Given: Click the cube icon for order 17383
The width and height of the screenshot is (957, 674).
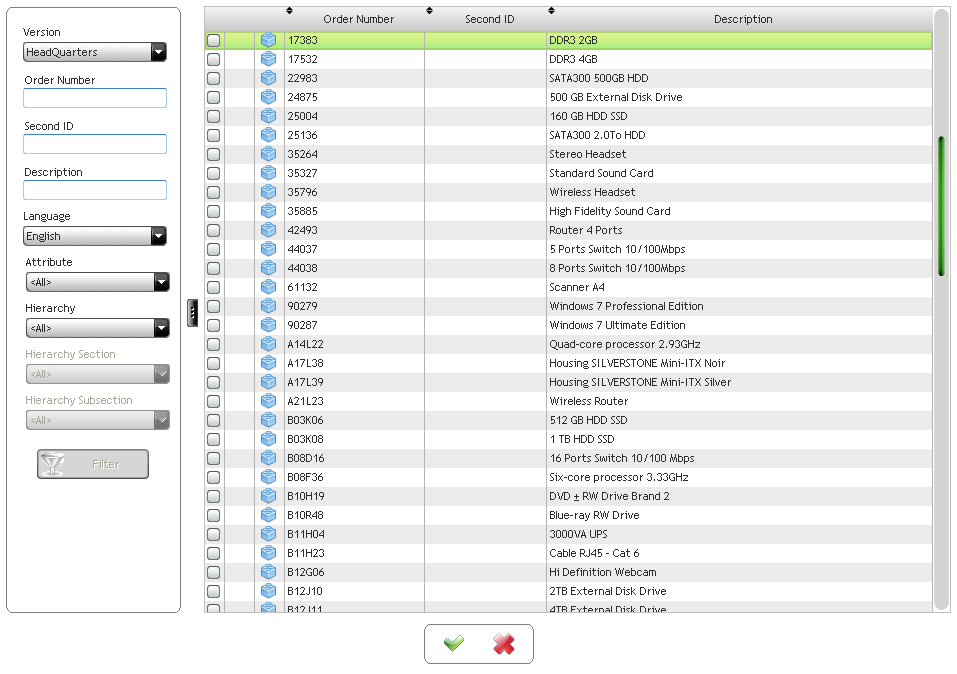Looking at the screenshot, I should pos(268,40).
